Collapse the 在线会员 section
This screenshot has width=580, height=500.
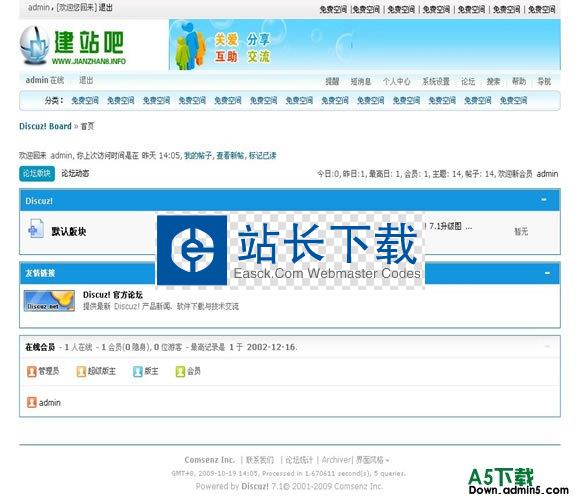547,347
